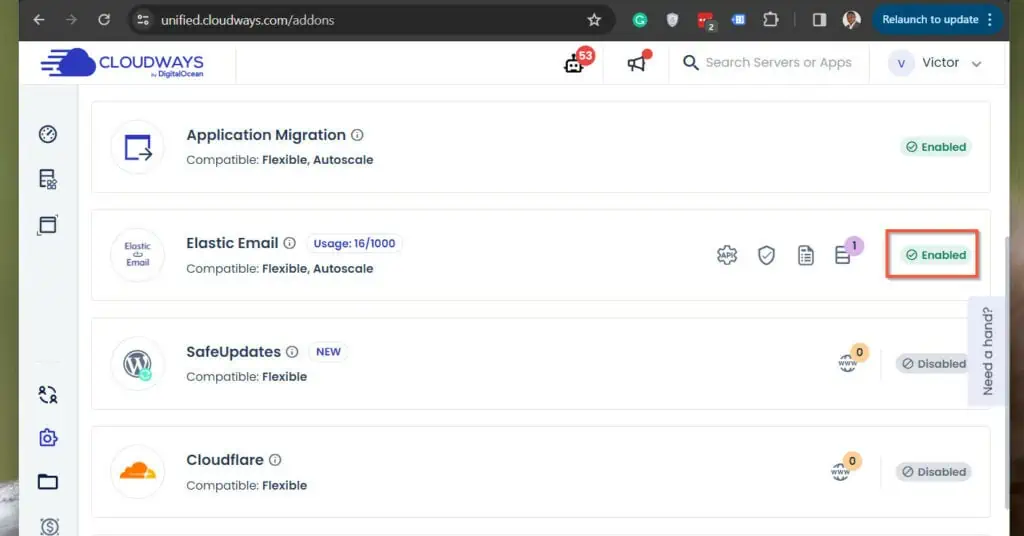This screenshot has width=1024, height=536.
Task: Open the Dashboard gauge icon in the sidebar
Action: pyautogui.click(x=48, y=134)
